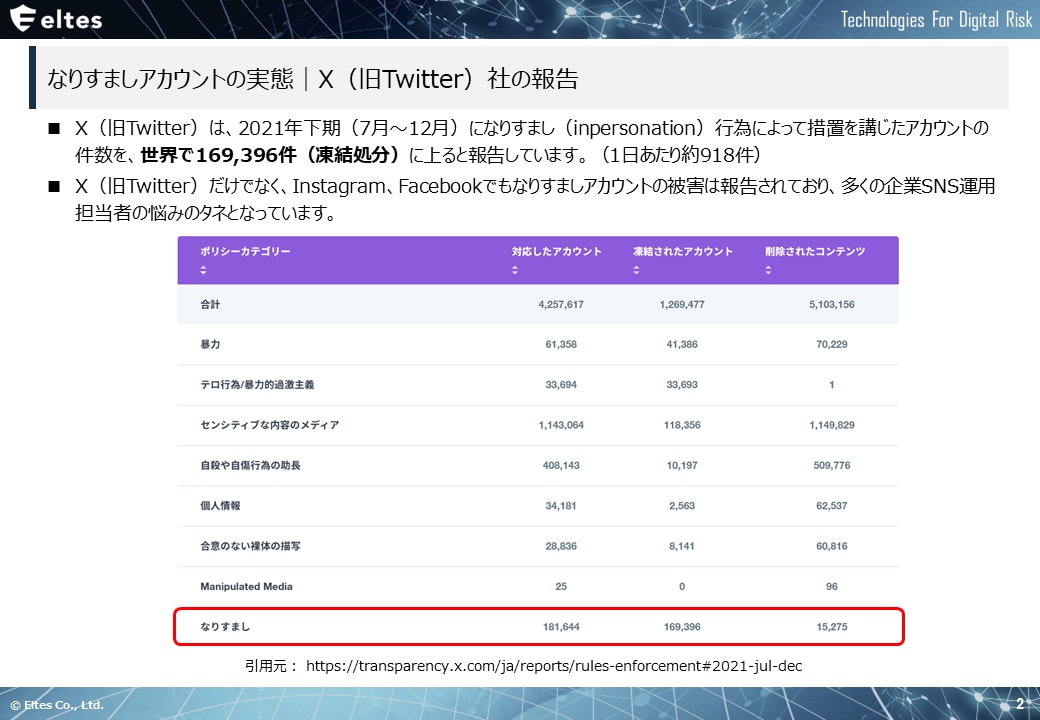
Task: Click total value 4,257,617
Action: 561,304
